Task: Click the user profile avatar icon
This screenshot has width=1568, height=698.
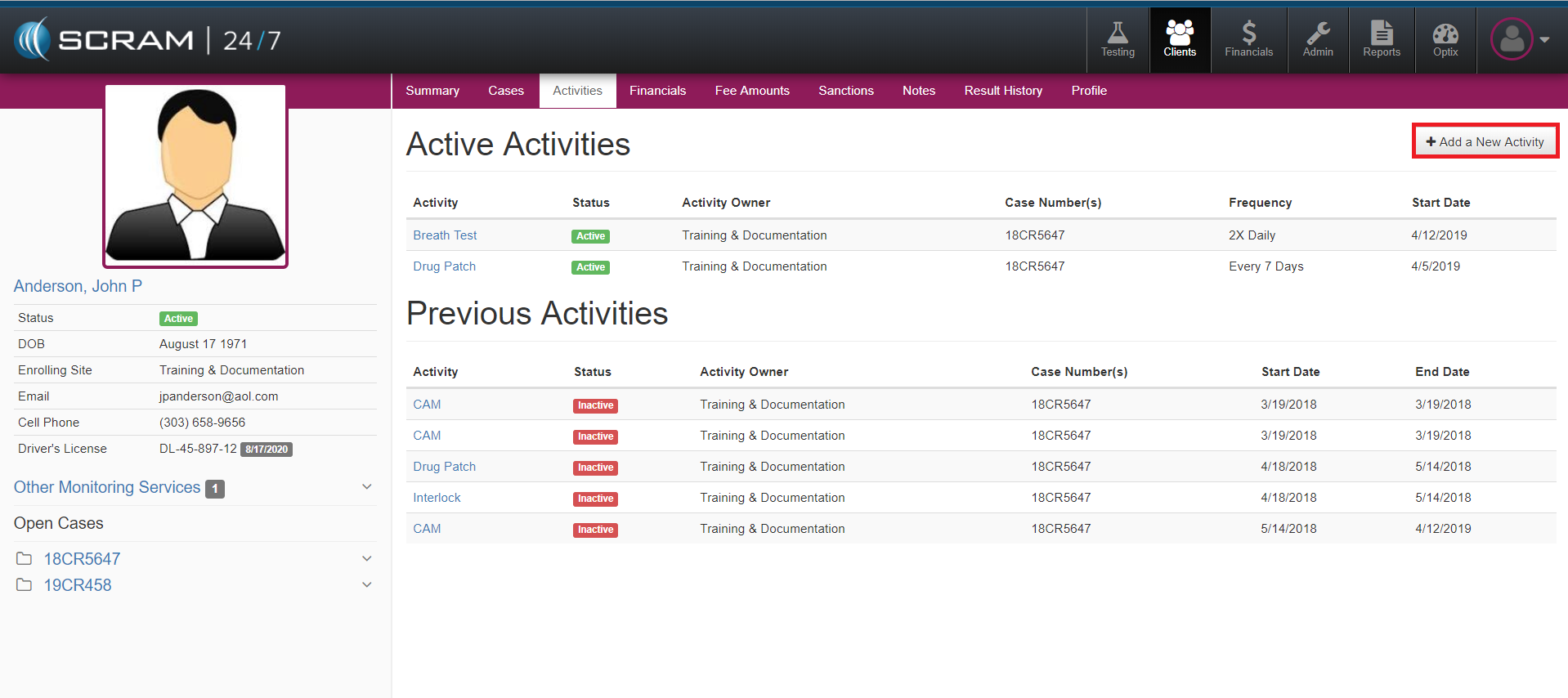Action: pyautogui.click(x=1511, y=39)
